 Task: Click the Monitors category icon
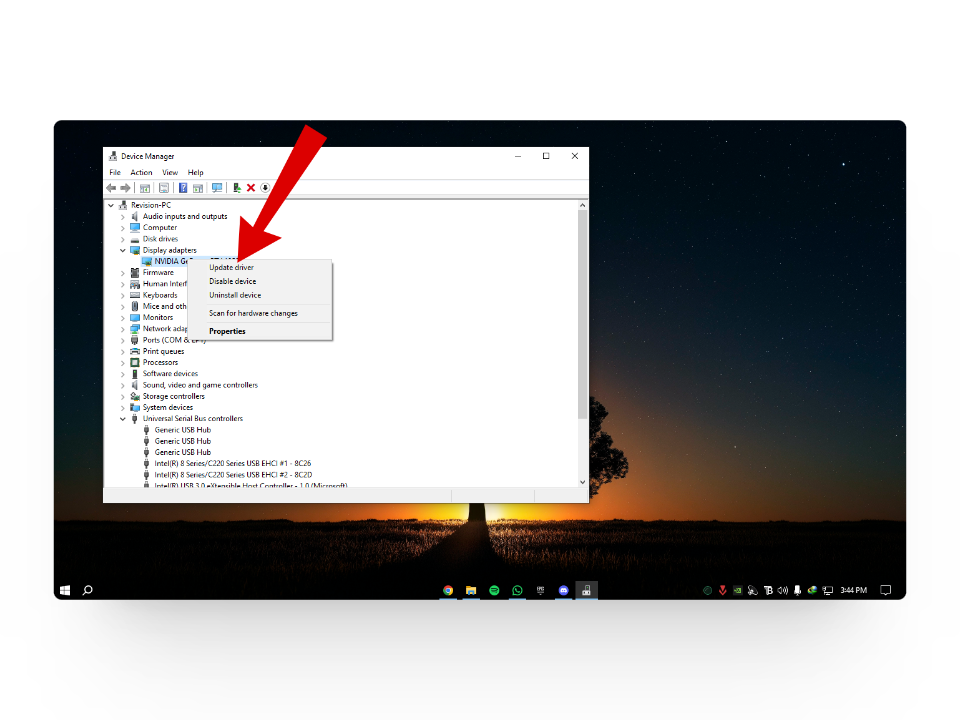[x=135, y=318]
